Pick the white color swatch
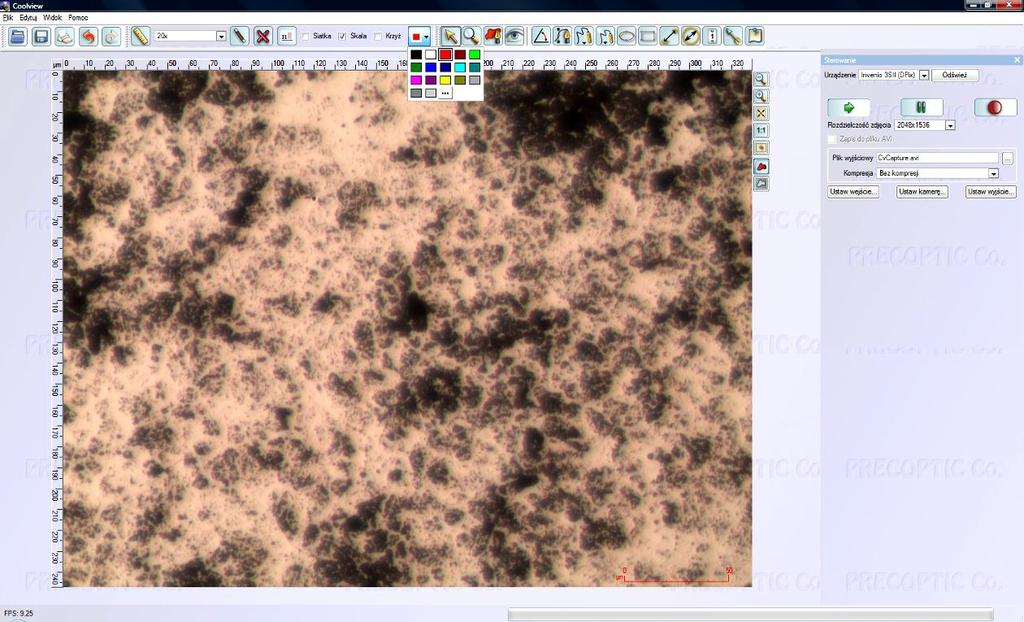 (x=430, y=54)
